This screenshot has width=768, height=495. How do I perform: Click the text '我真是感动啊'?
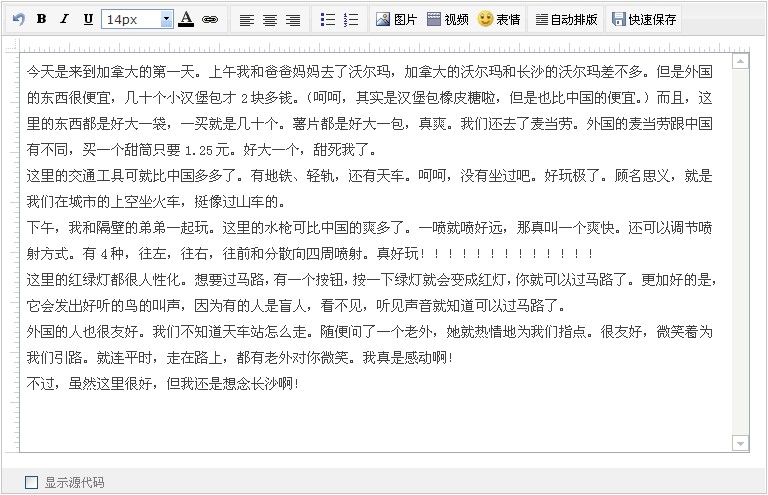[405, 357]
